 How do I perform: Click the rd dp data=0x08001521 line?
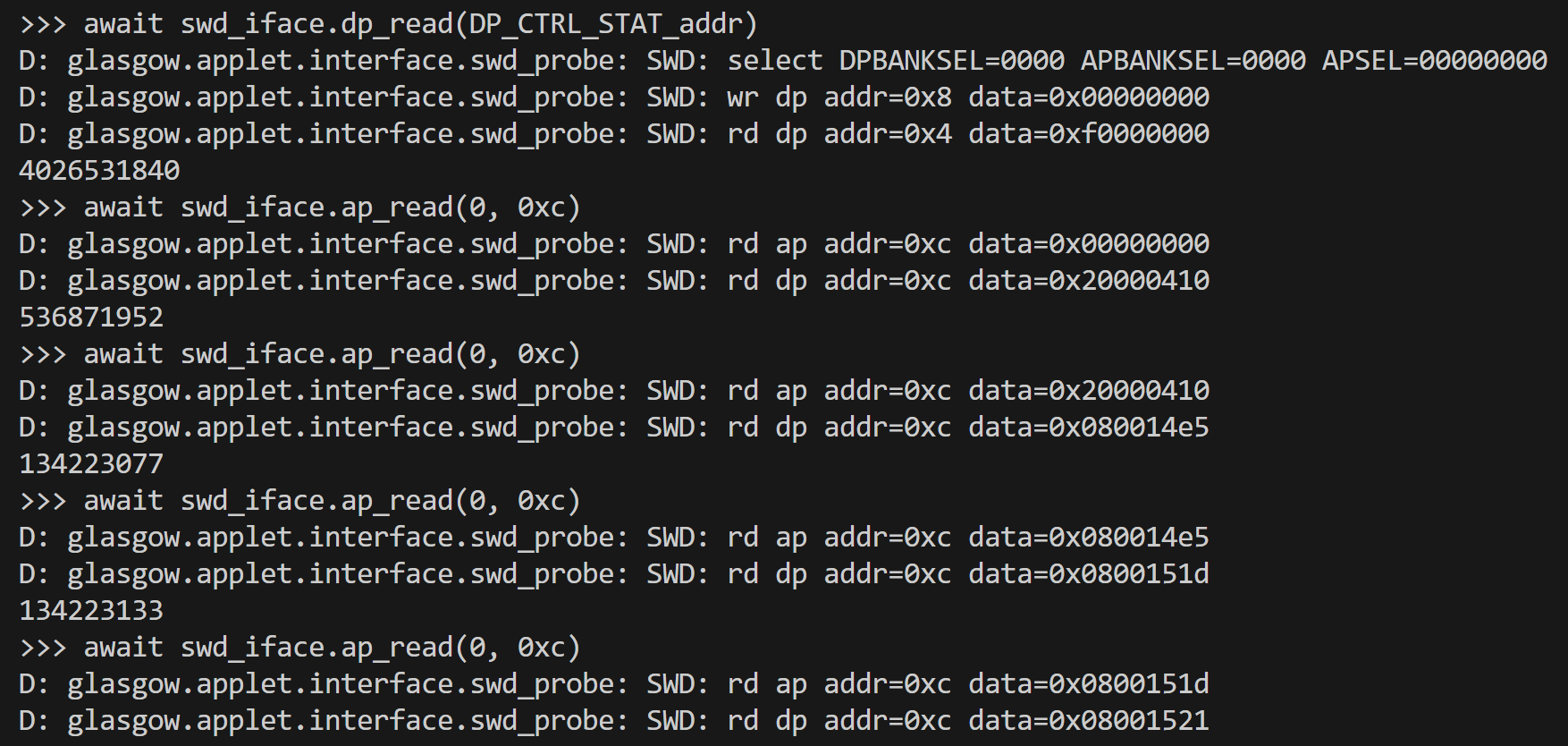[x=614, y=721]
